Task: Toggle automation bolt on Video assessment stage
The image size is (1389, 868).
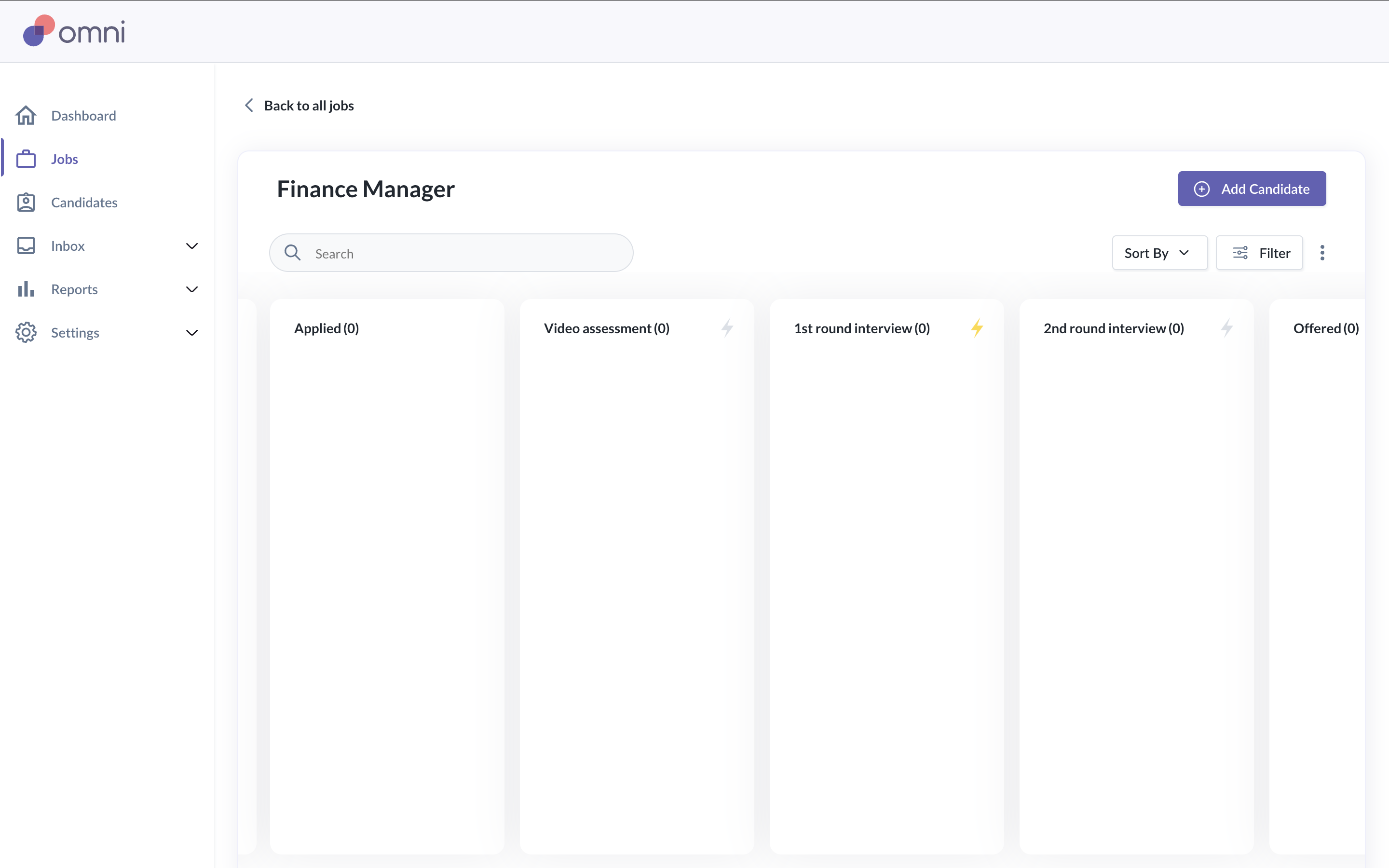Action: coord(727,328)
